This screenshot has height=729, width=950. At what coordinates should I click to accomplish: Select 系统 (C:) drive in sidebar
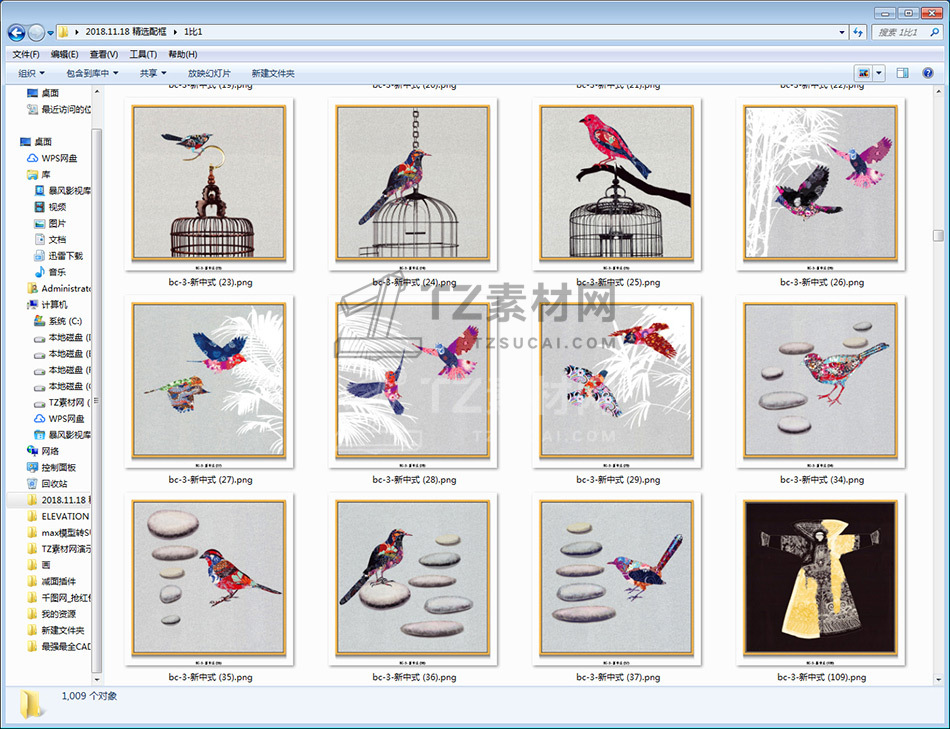tap(64, 321)
